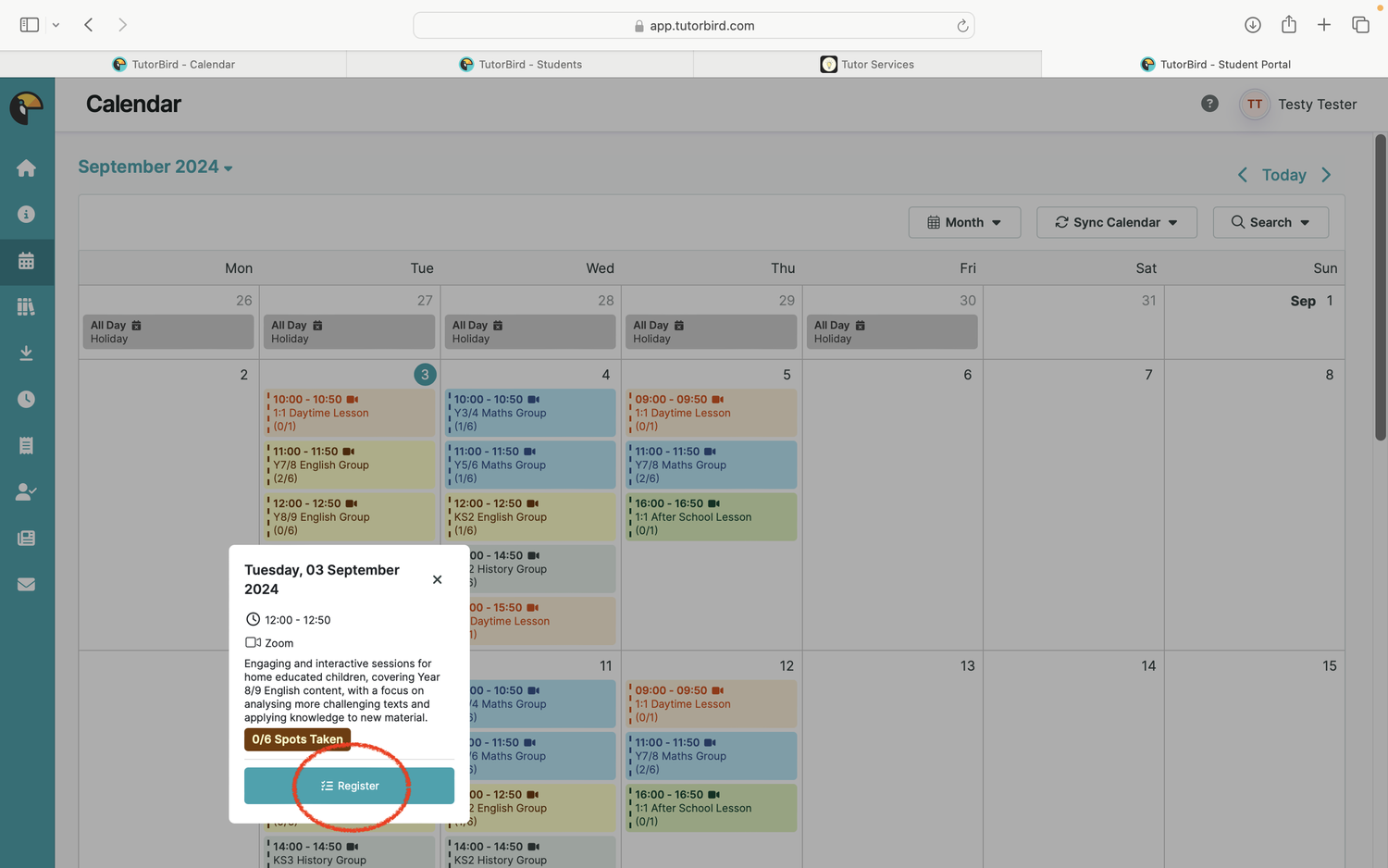Jump to Today in the calendar
Screen dimensions: 1388x868
coord(1284,175)
